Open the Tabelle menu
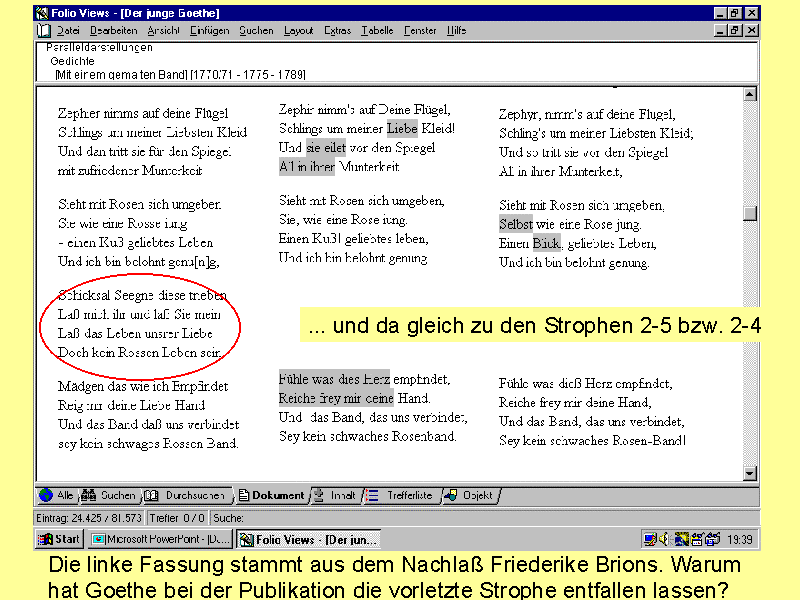Image resolution: width=800 pixels, height=600 pixels. [x=377, y=31]
